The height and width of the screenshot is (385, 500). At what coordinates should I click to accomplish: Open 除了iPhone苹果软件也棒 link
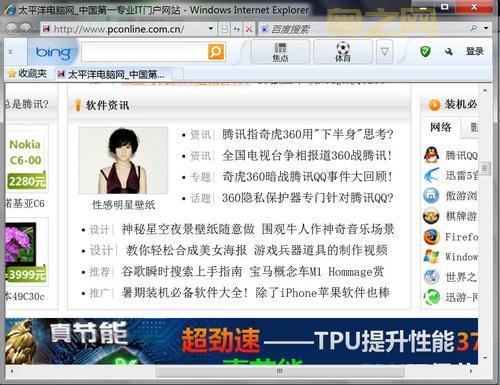pos(323,293)
